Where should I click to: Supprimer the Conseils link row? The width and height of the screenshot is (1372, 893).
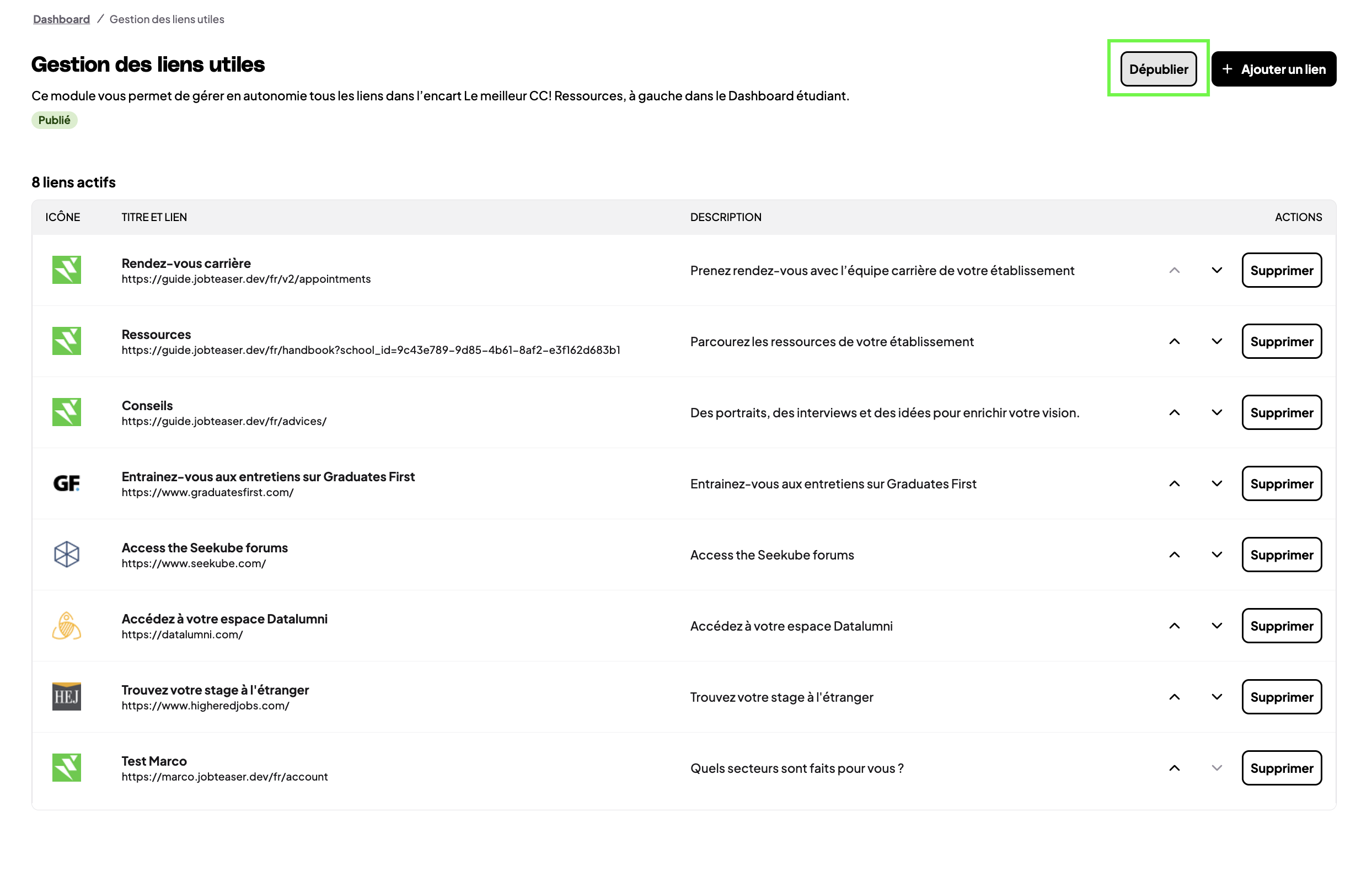click(1281, 412)
